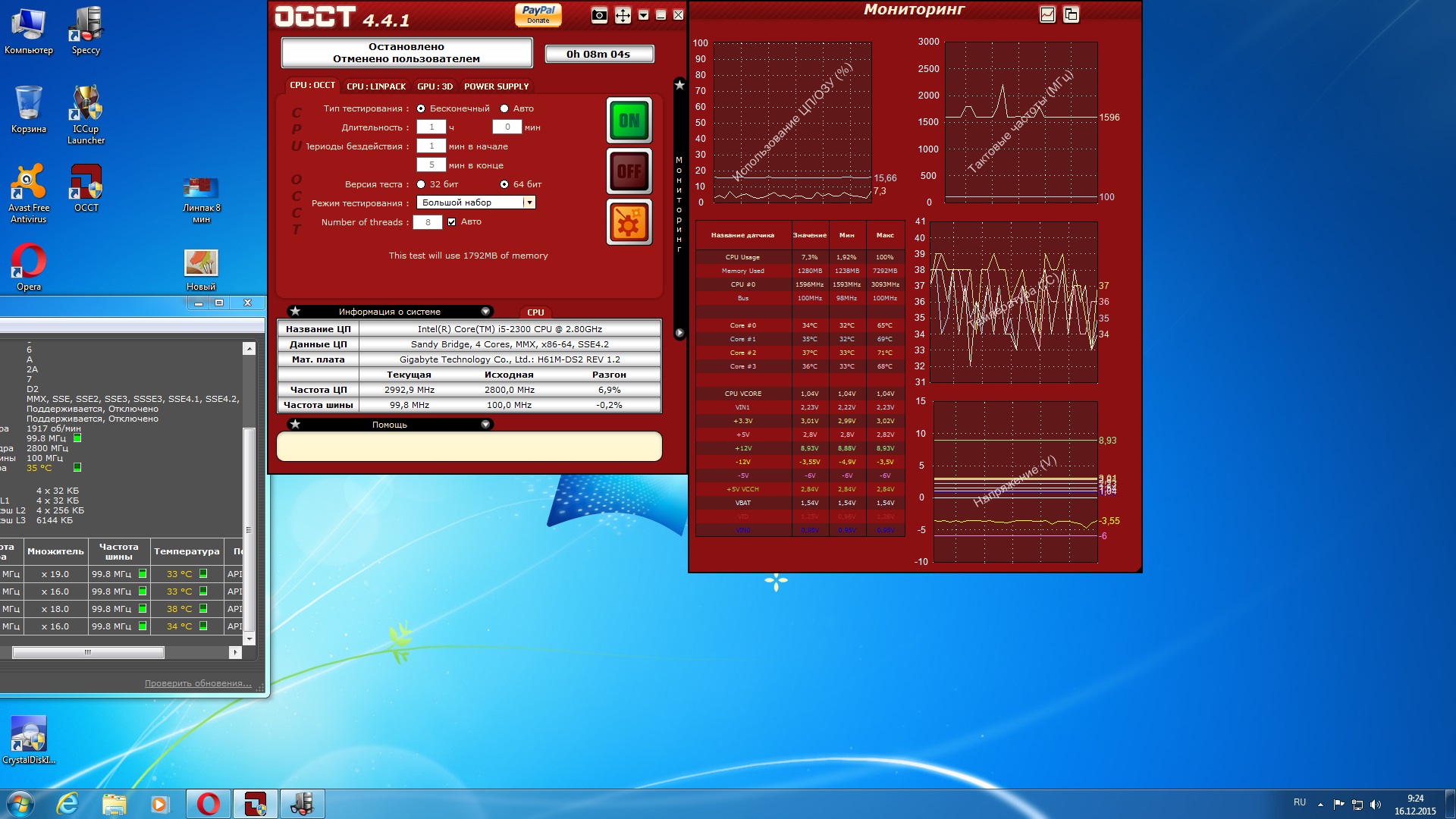Screen dimensions: 1456x819
Task: Click the Проверить обновления link
Action: [198, 683]
